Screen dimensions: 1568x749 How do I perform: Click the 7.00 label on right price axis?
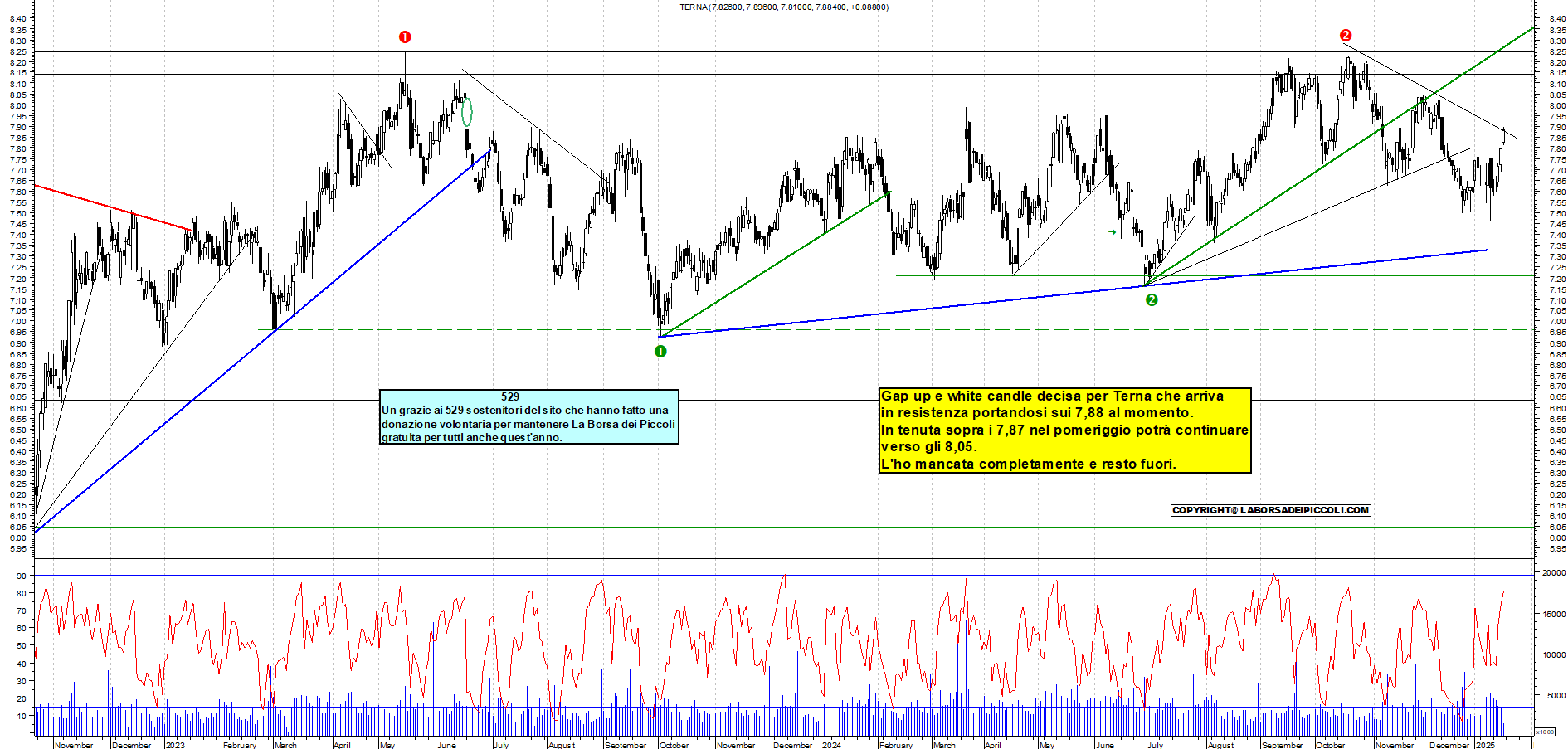pos(1556,321)
